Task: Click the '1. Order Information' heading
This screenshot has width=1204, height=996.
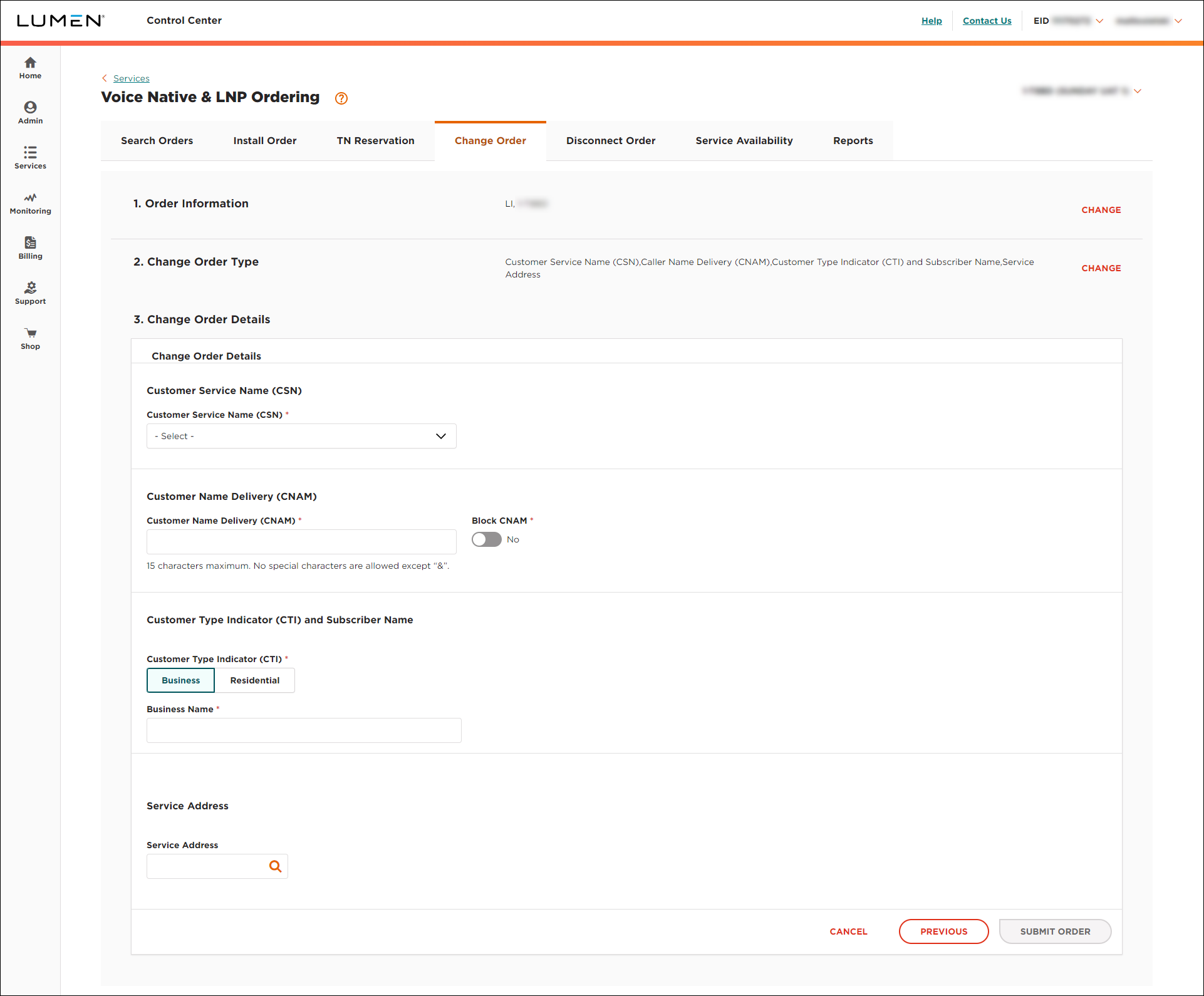Action: (x=191, y=204)
